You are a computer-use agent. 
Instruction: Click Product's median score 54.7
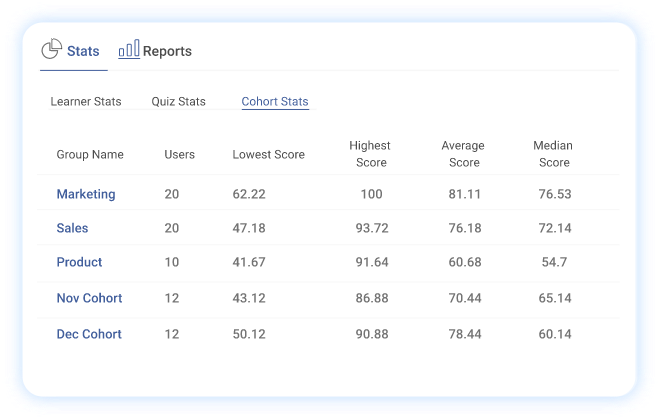554,262
